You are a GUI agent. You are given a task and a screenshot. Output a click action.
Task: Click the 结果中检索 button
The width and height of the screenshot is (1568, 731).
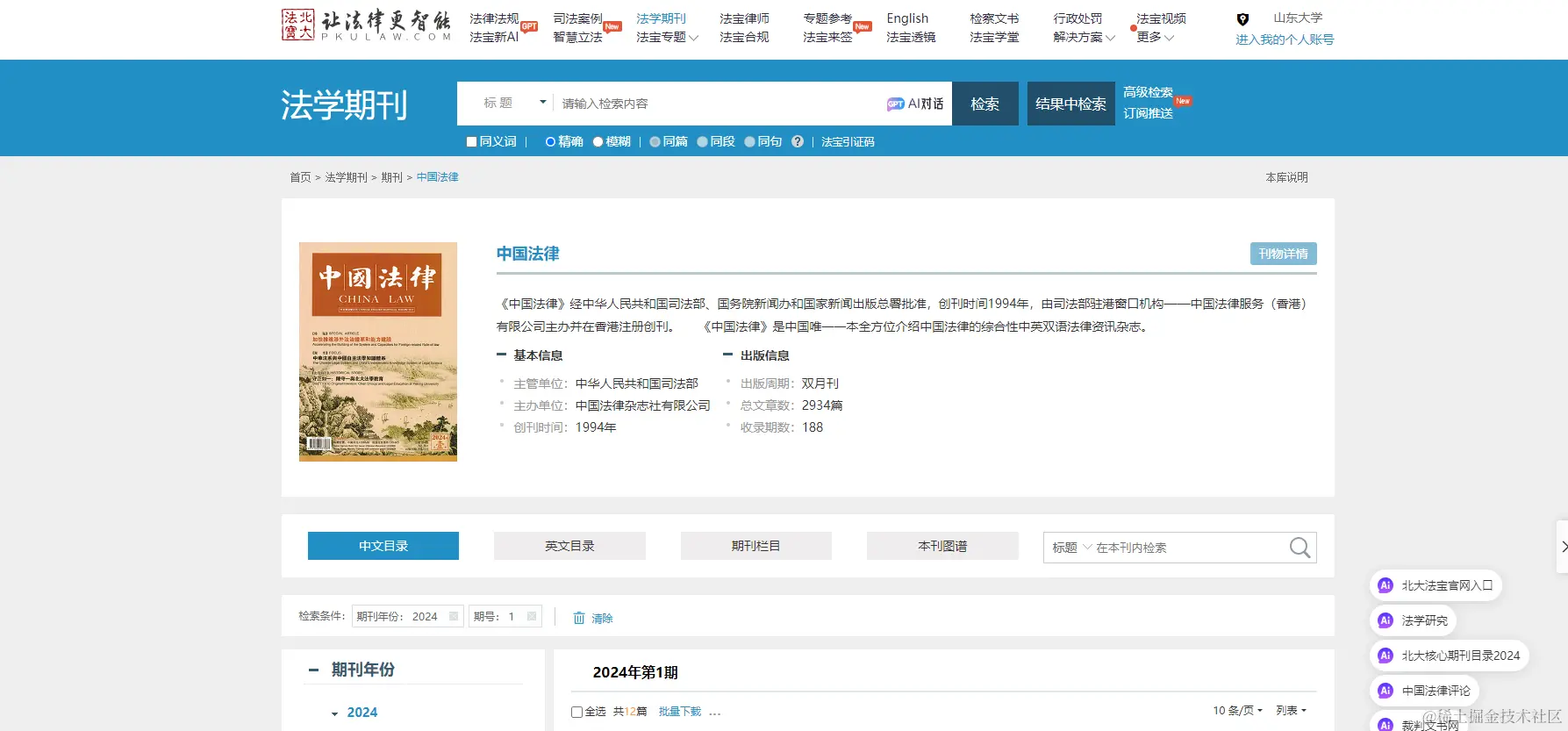pos(1071,104)
